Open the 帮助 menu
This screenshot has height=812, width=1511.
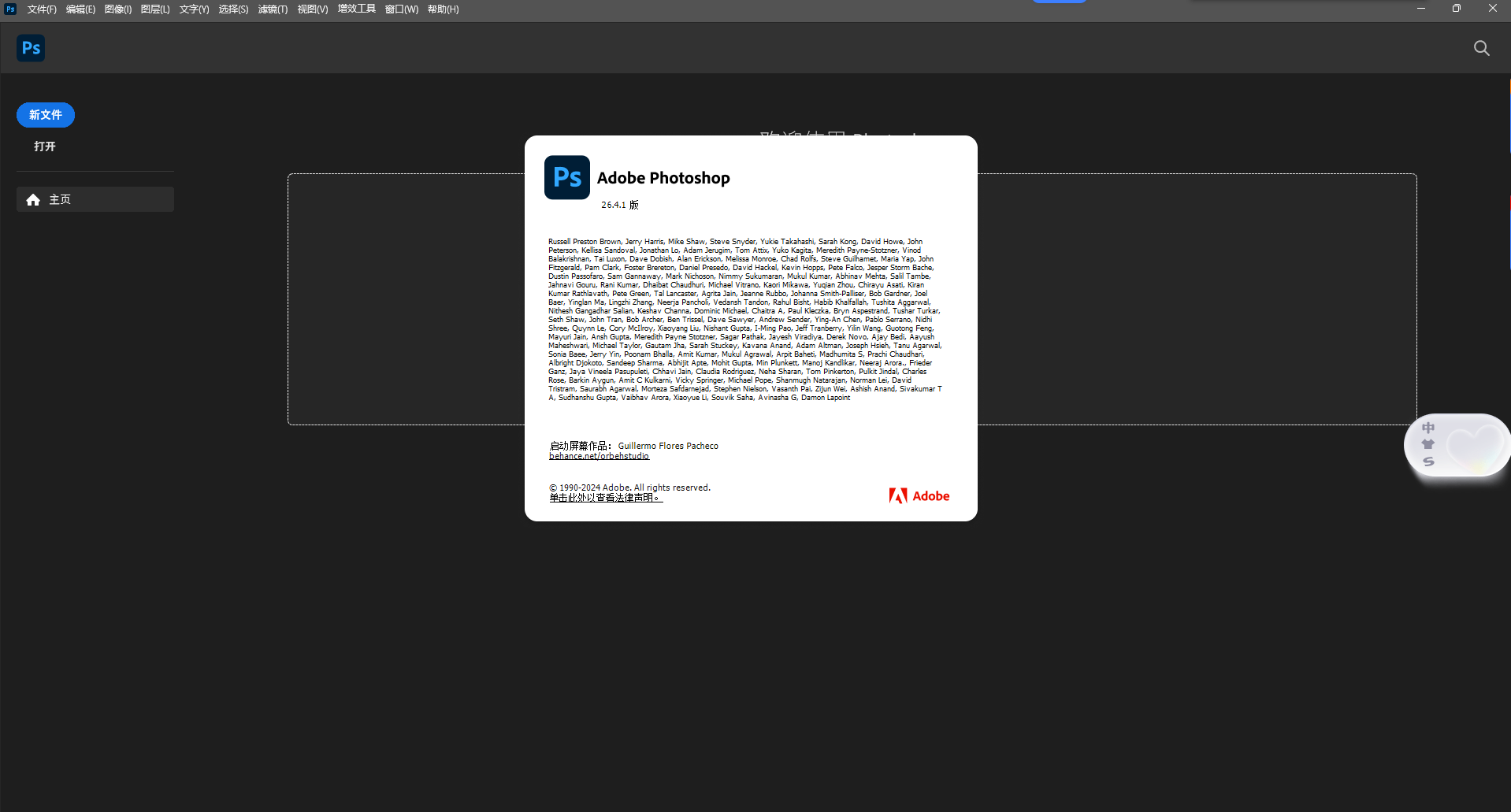tap(442, 9)
